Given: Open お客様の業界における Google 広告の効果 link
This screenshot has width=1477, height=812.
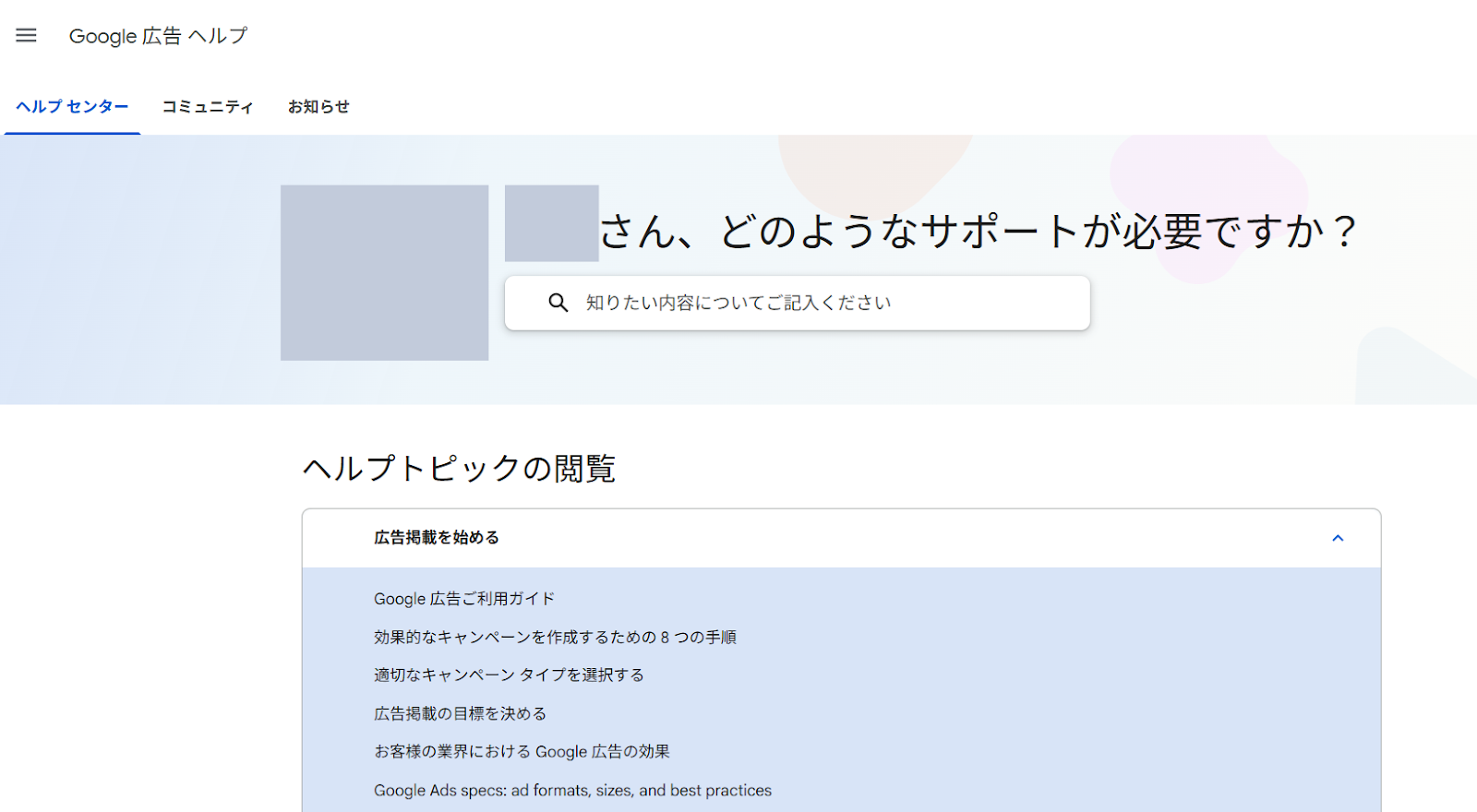Looking at the screenshot, I should pos(522,752).
